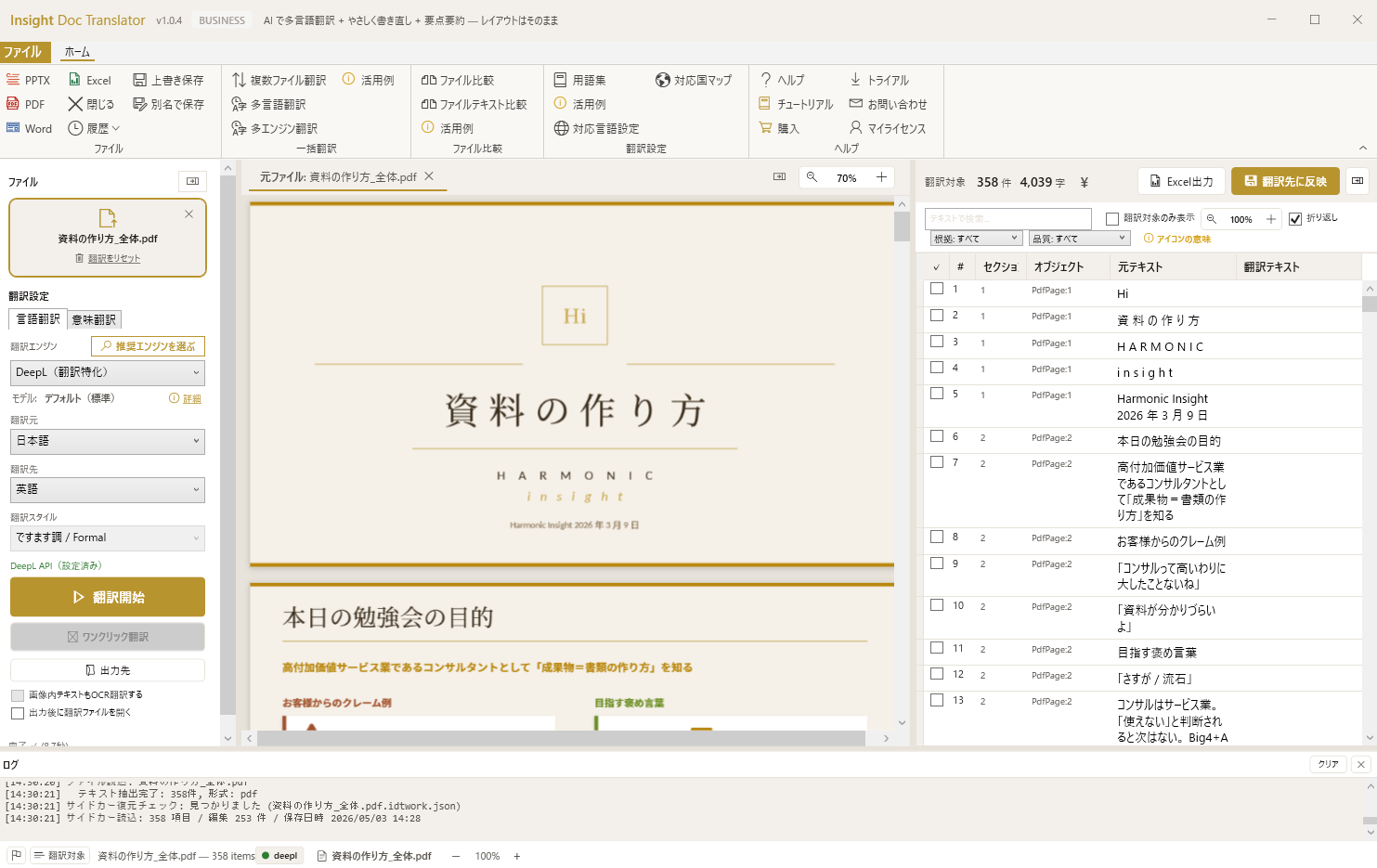Zoom in on the document preview
This screenshot has width=1377, height=868.
[881, 177]
